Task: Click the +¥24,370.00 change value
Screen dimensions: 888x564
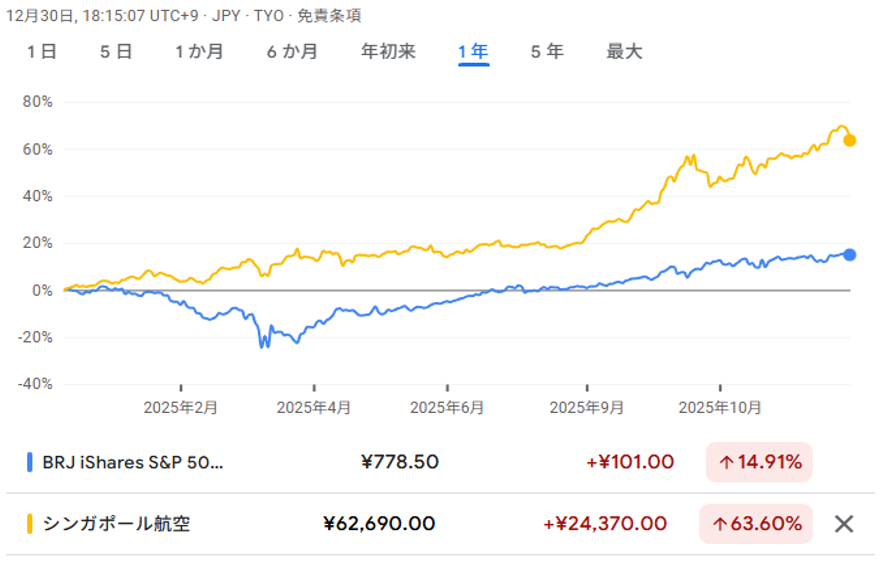Action: (x=605, y=523)
